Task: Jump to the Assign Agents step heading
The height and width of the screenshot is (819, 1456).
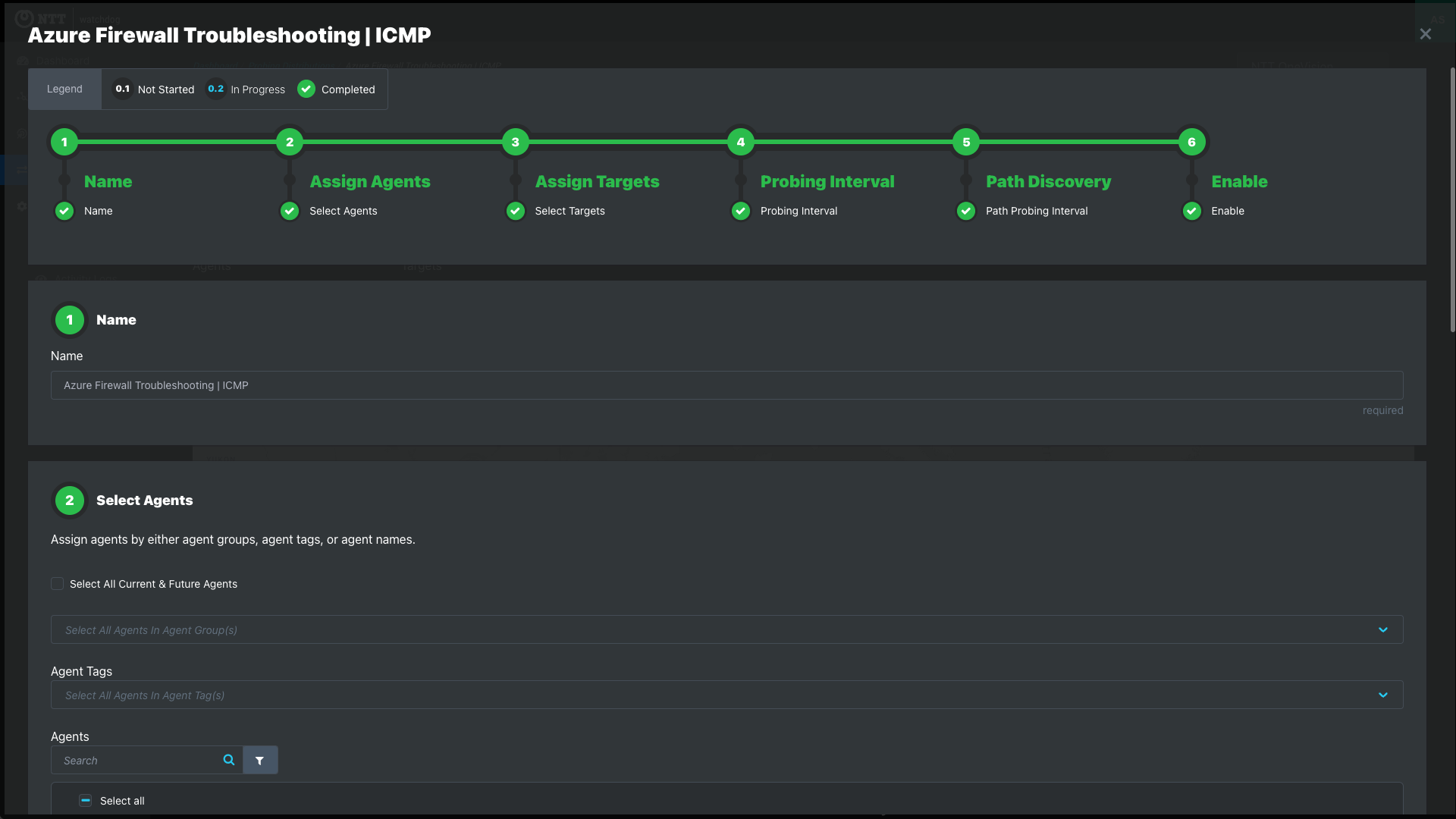Action: 370,181
